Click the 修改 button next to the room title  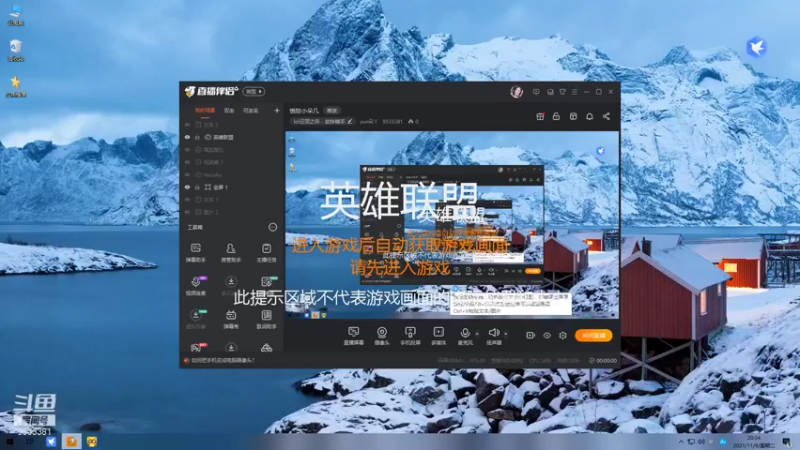[332, 110]
